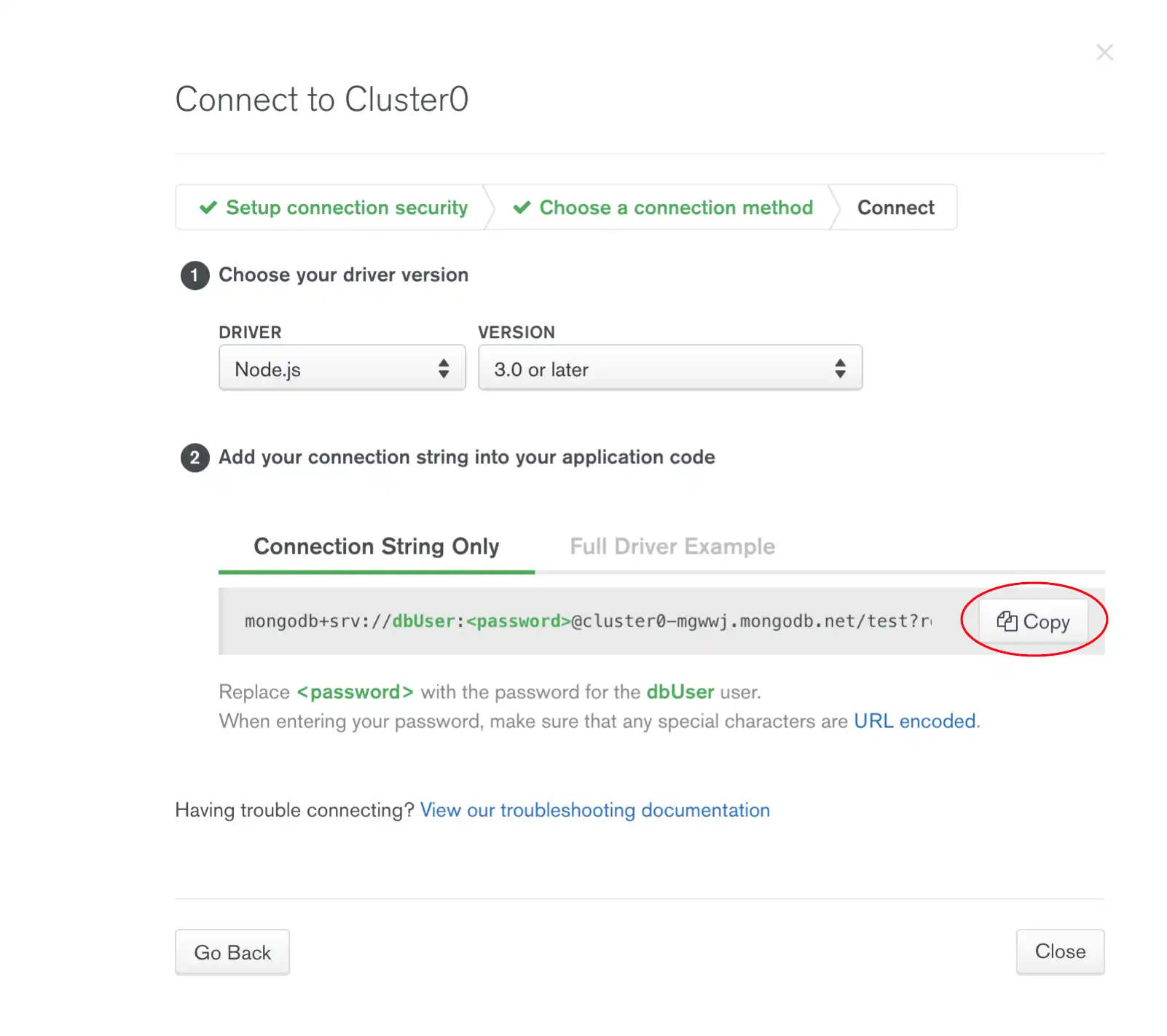Click the Close button
This screenshot has width=1167, height=1036.
point(1061,951)
